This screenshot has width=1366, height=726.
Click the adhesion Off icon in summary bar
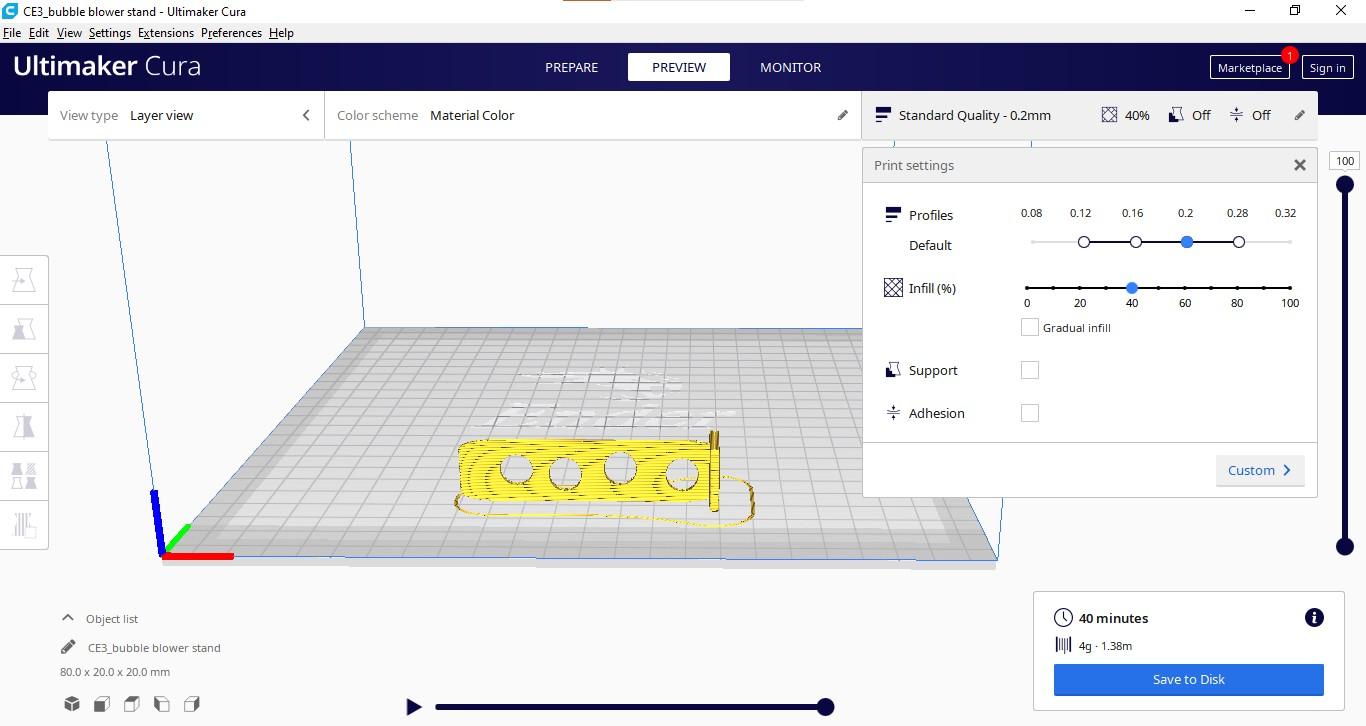pos(1236,115)
